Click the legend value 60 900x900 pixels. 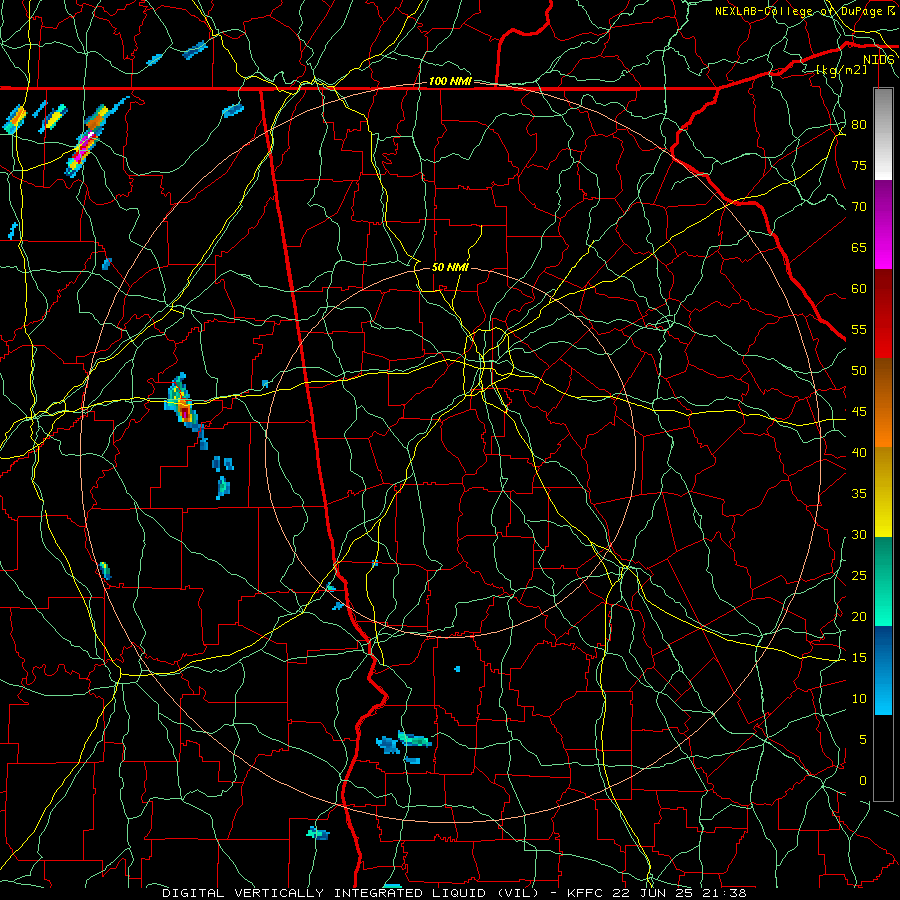coord(859,289)
